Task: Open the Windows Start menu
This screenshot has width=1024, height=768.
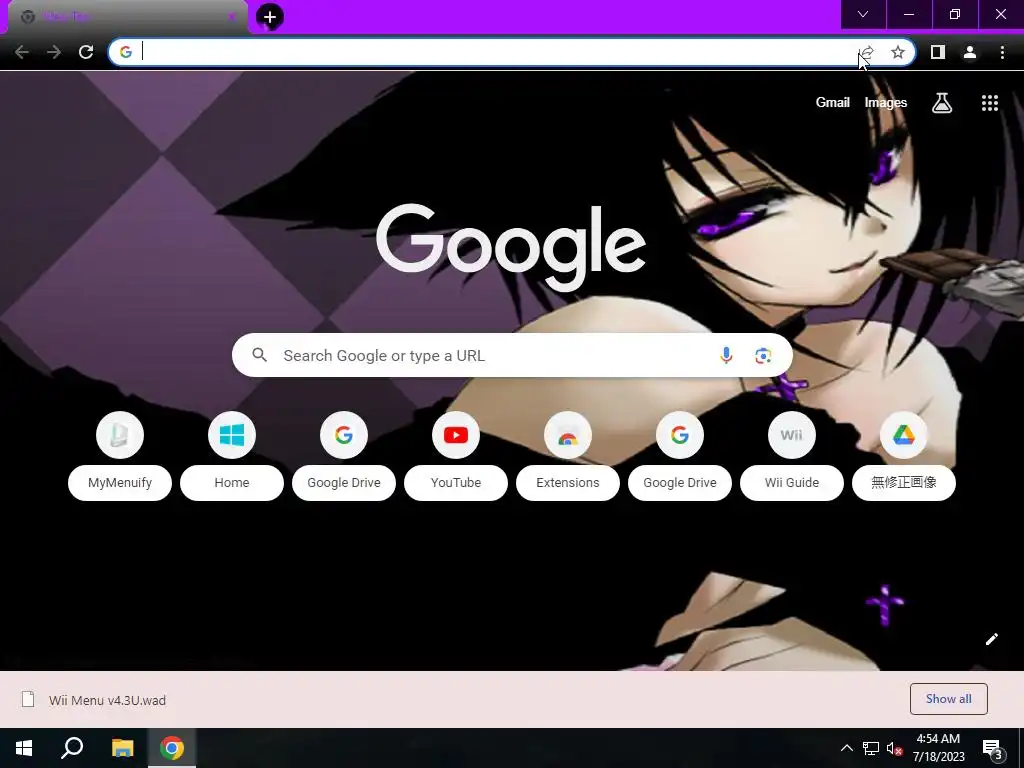Action: coord(24,748)
